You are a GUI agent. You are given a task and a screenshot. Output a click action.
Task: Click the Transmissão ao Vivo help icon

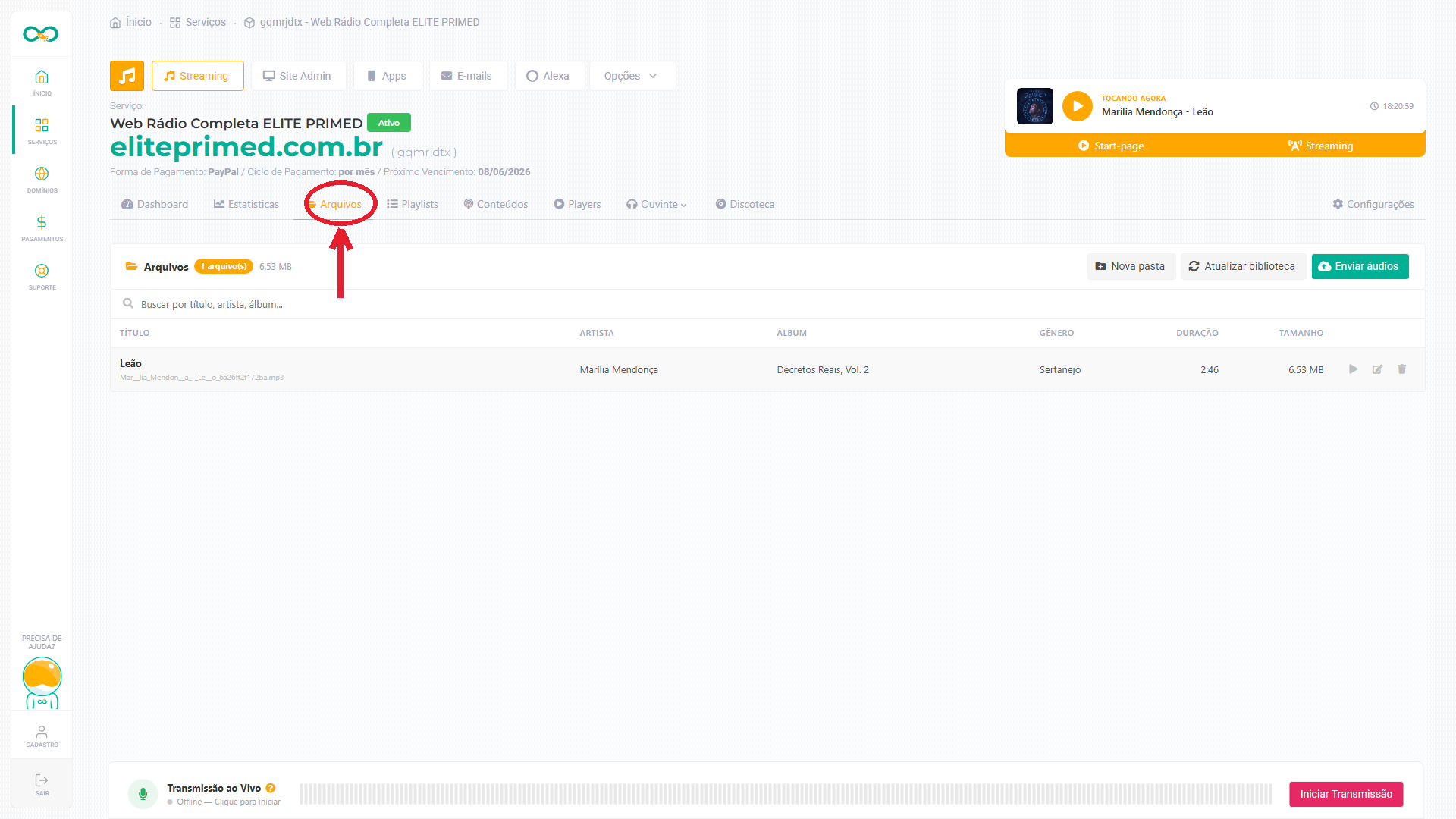(271, 788)
